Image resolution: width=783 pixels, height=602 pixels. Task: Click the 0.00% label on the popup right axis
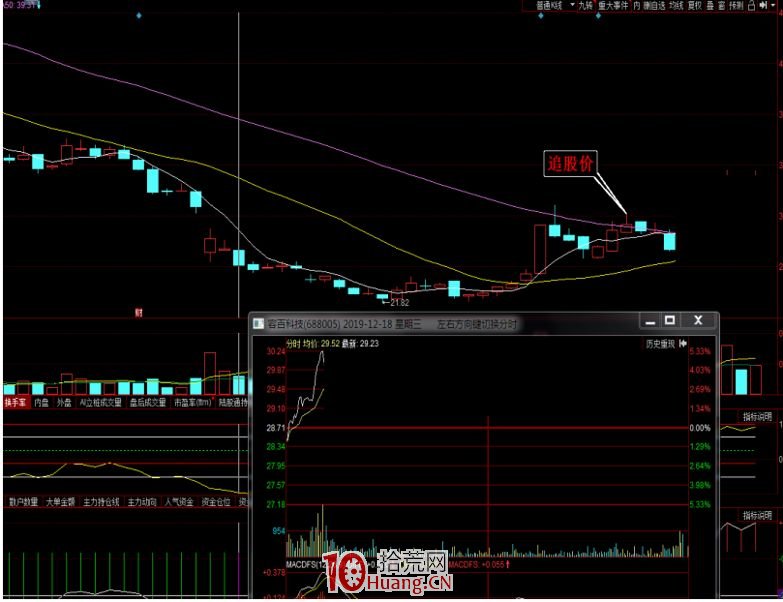700,428
